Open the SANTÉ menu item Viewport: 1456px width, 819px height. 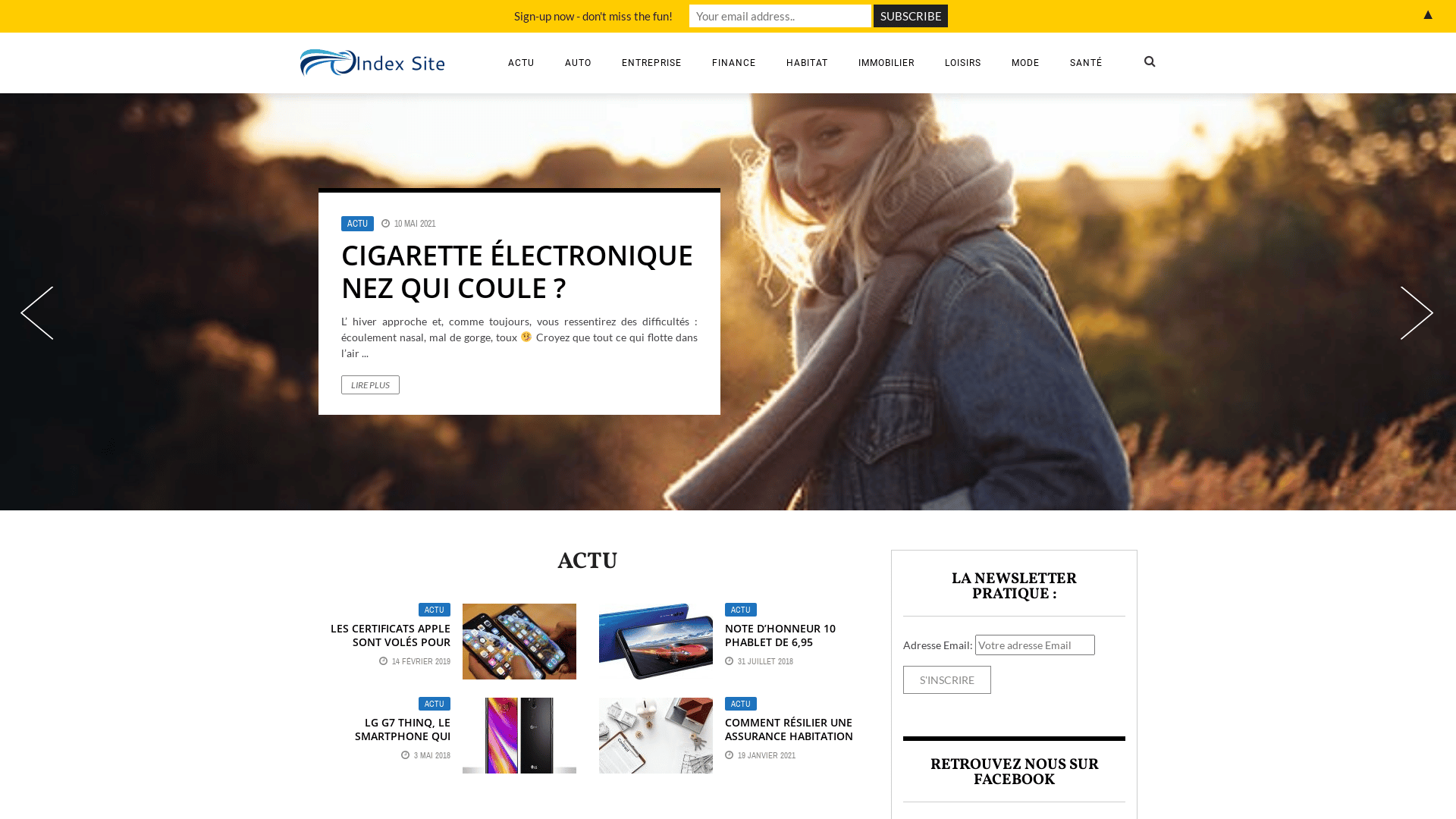pyautogui.click(x=1086, y=63)
